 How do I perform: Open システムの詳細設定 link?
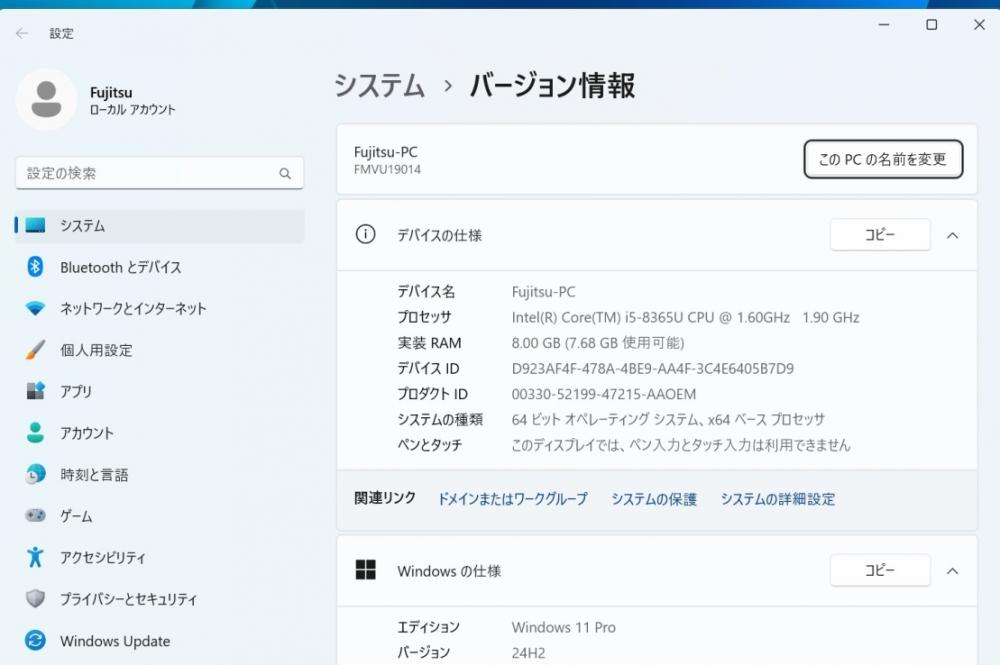(x=777, y=499)
